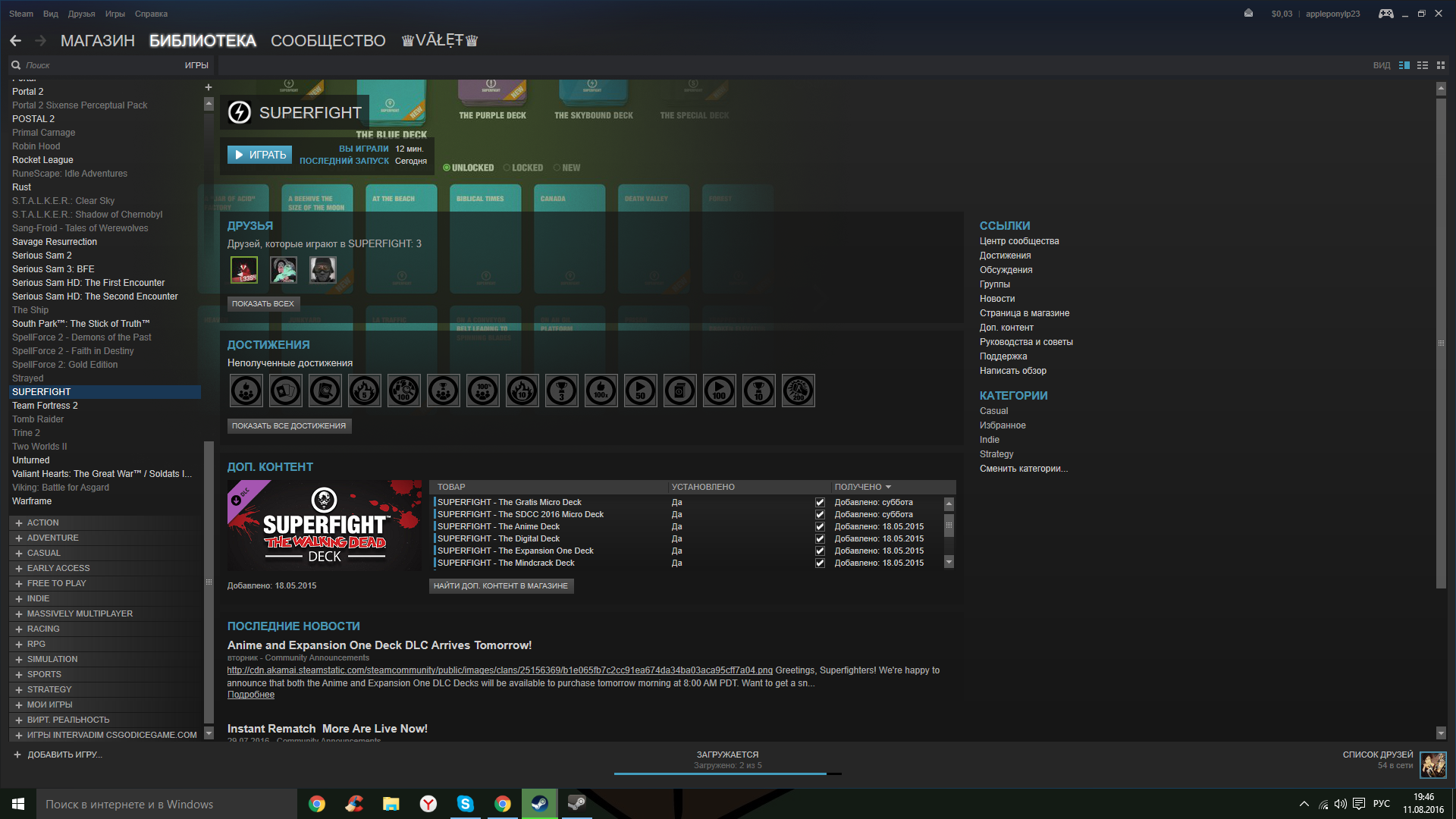Go to the МАГАЗИН tab
Viewport: 1456px width, 819px height.
tap(98, 40)
